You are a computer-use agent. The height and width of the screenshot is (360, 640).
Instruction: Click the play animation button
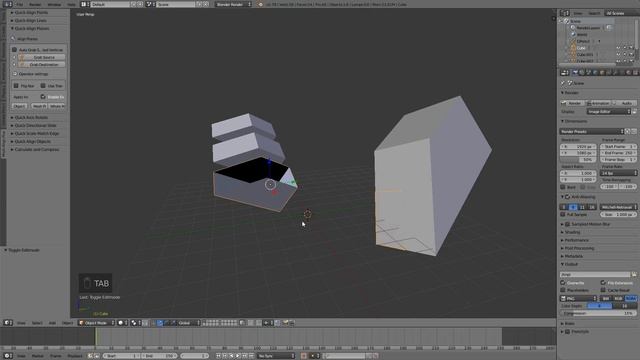[x=238, y=356]
